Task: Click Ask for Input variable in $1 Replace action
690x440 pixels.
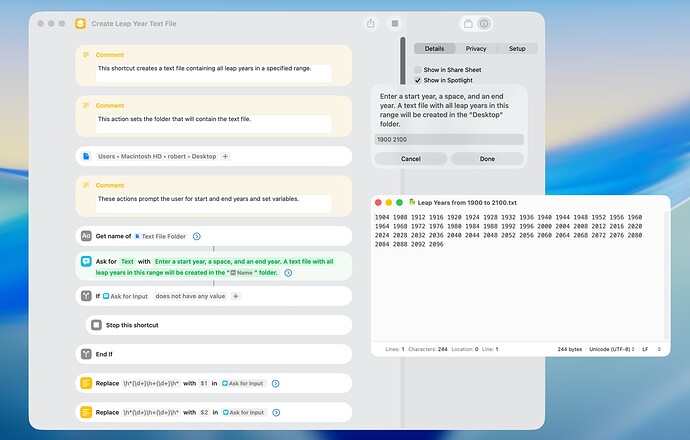Action: click(243, 383)
